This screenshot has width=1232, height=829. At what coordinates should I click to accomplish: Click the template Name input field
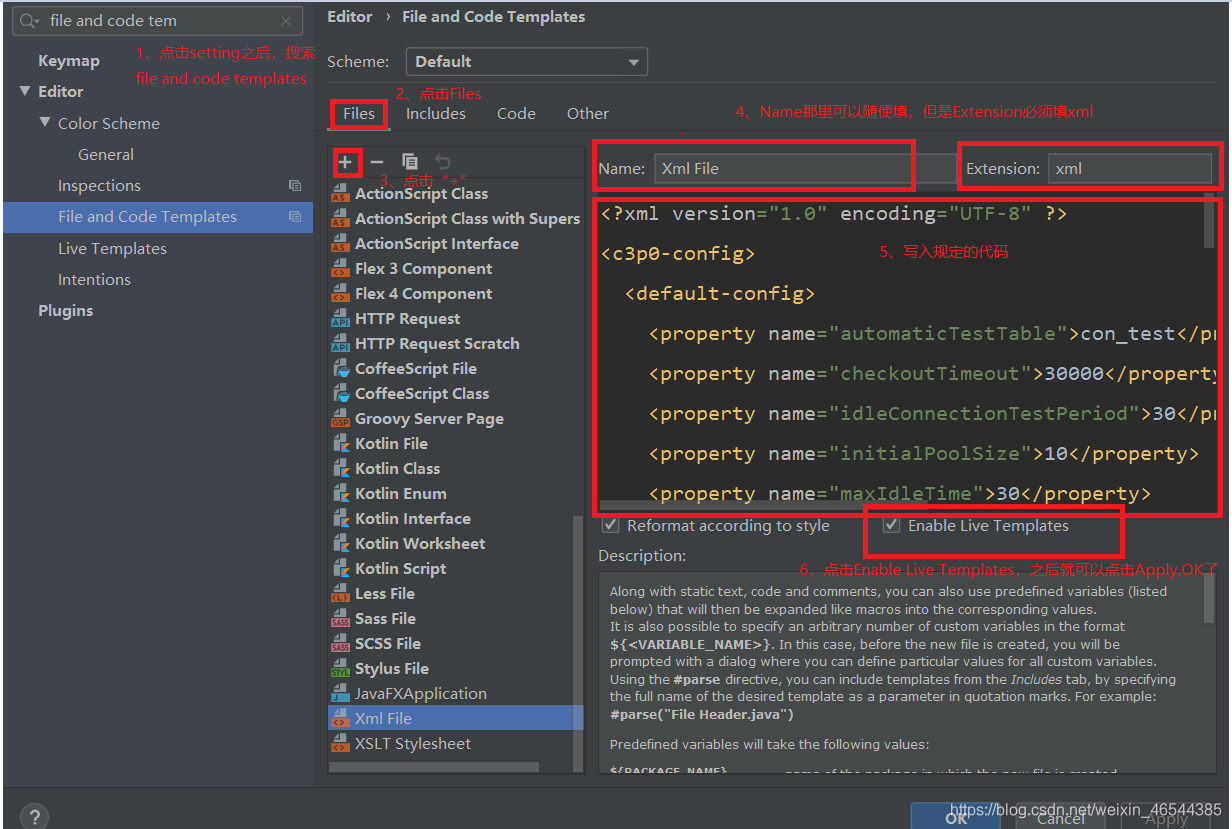click(x=805, y=168)
